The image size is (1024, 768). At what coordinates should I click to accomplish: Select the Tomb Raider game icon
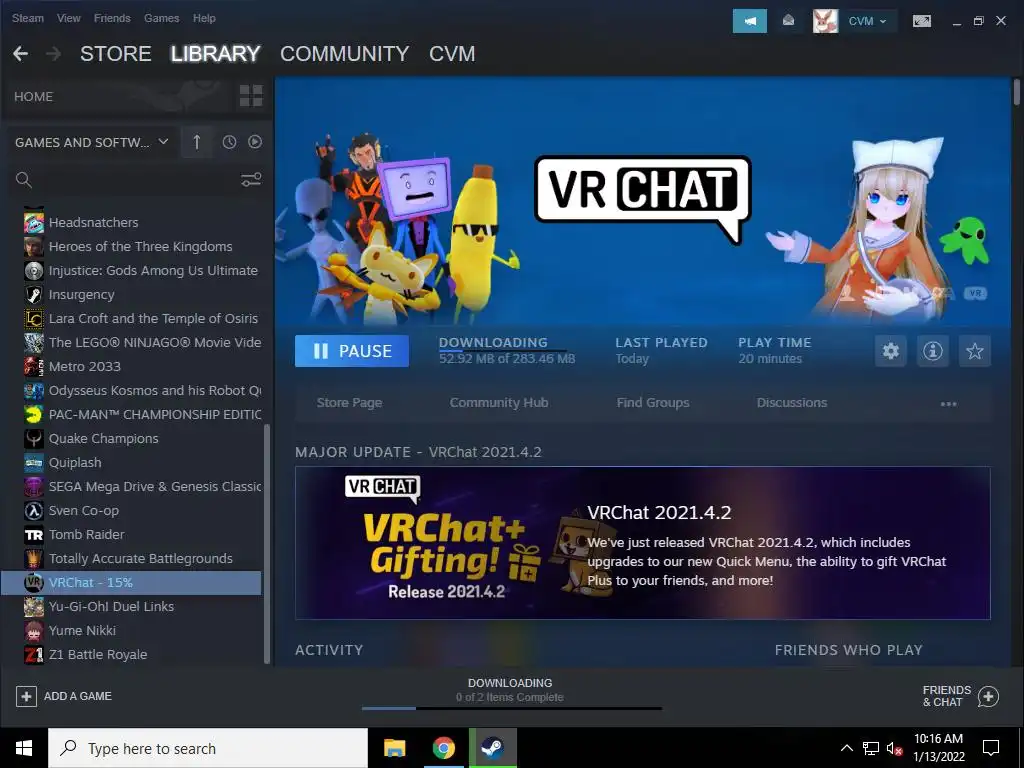point(34,534)
